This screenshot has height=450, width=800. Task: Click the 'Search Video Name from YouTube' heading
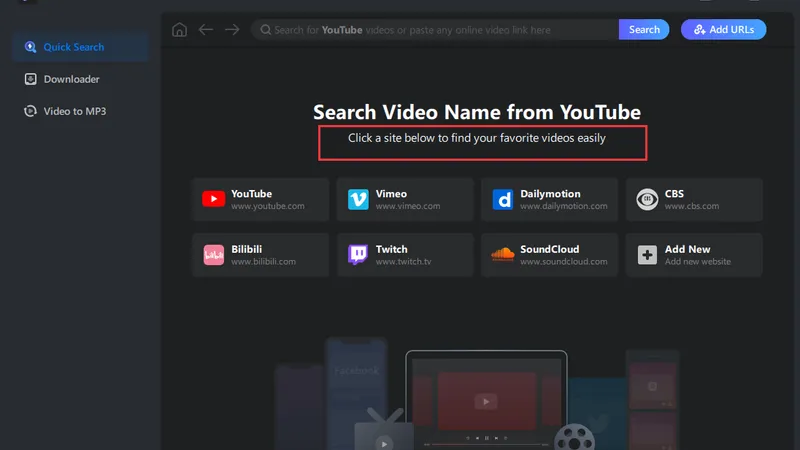point(477,112)
